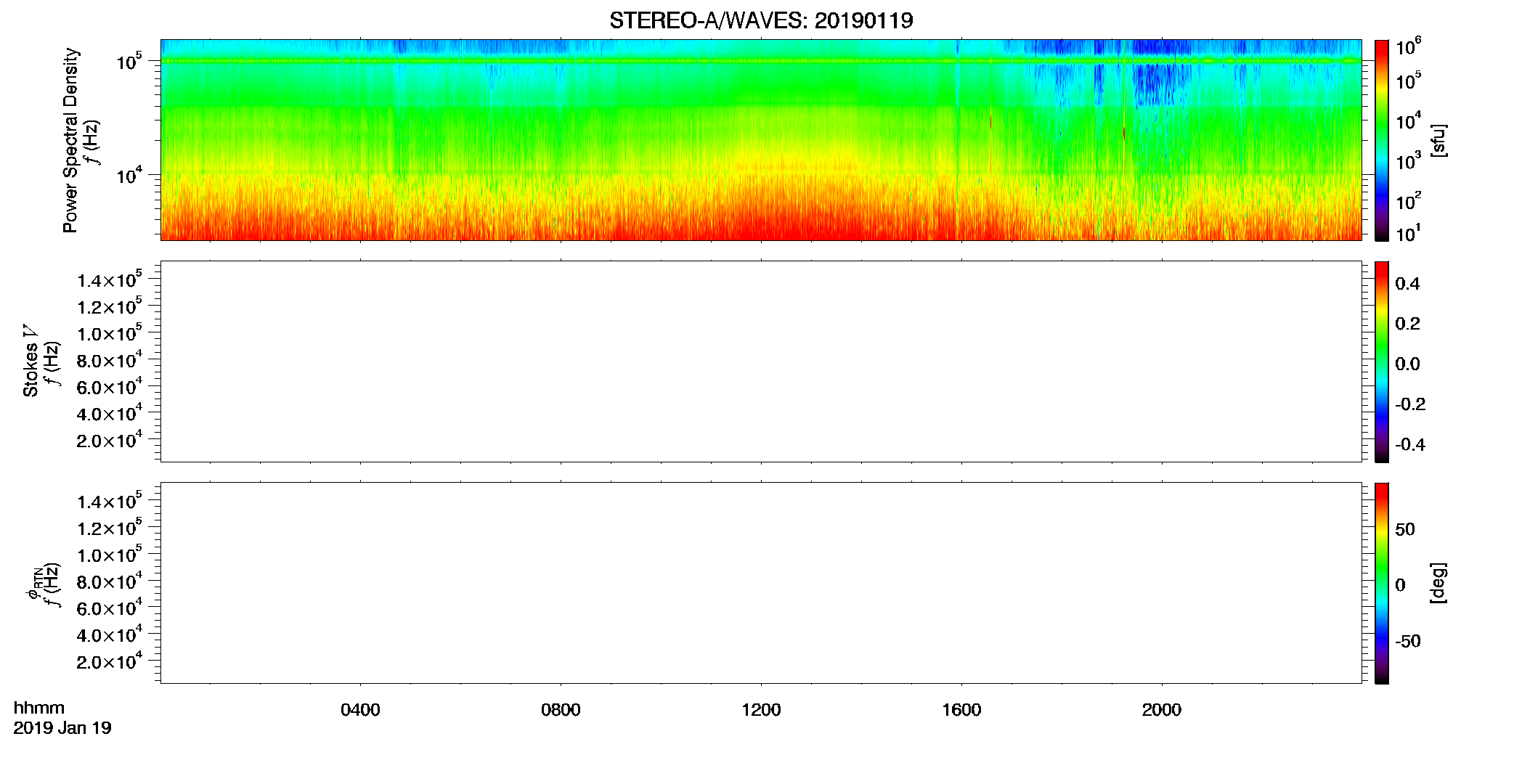Click the 8.0×10^4 tick of phi RTN panel
The image size is (1522, 784).
coord(110,581)
